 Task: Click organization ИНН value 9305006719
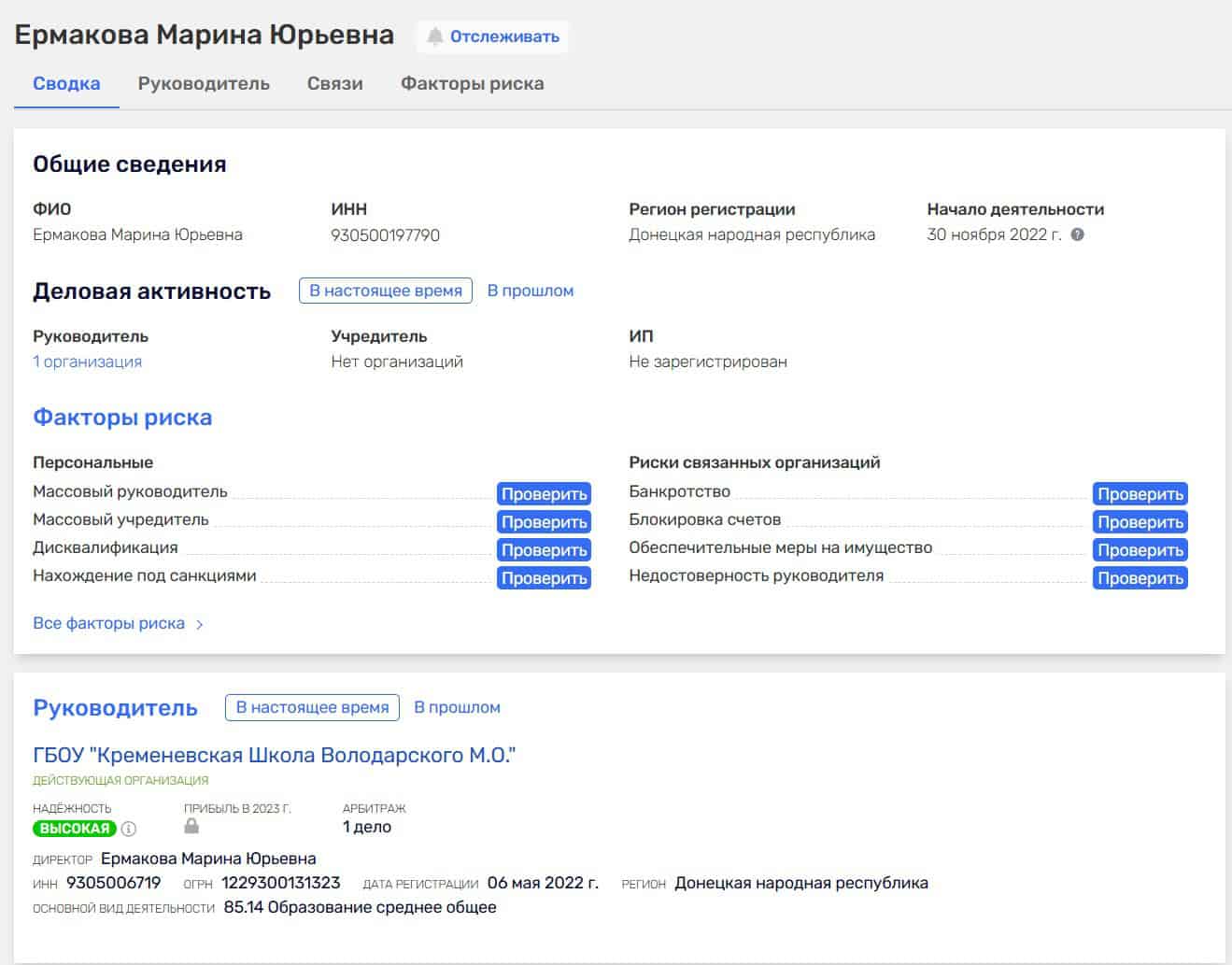114,883
